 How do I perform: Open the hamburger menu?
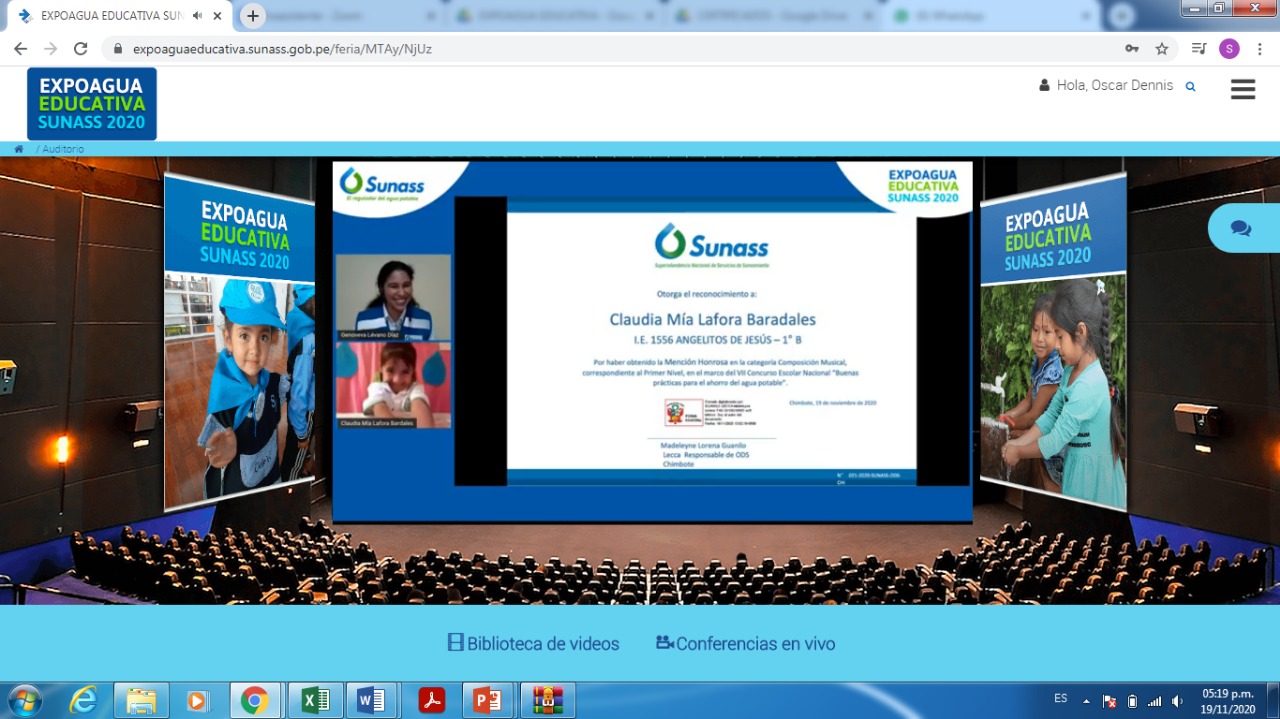click(1242, 89)
